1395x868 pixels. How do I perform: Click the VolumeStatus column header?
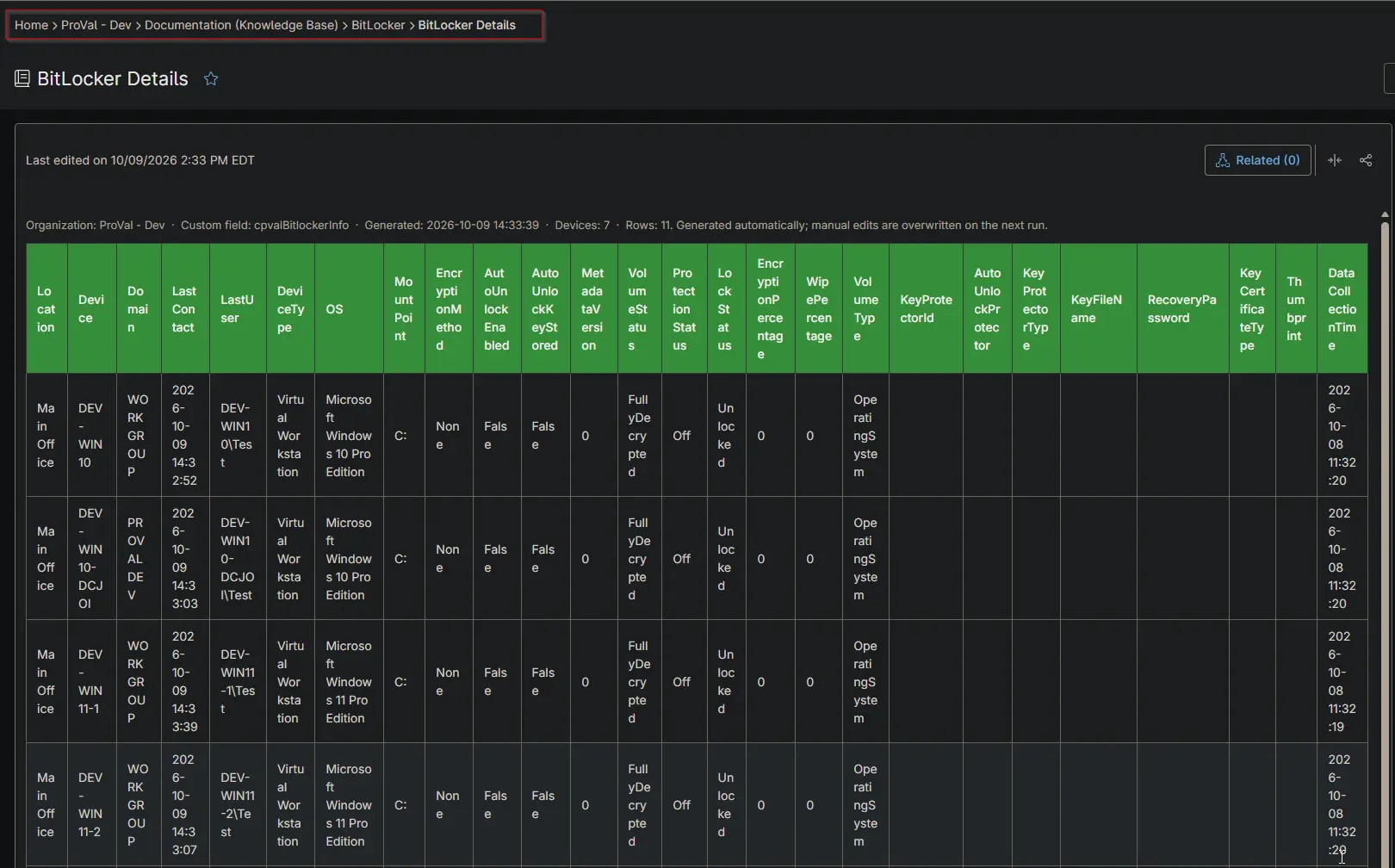(639, 309)
